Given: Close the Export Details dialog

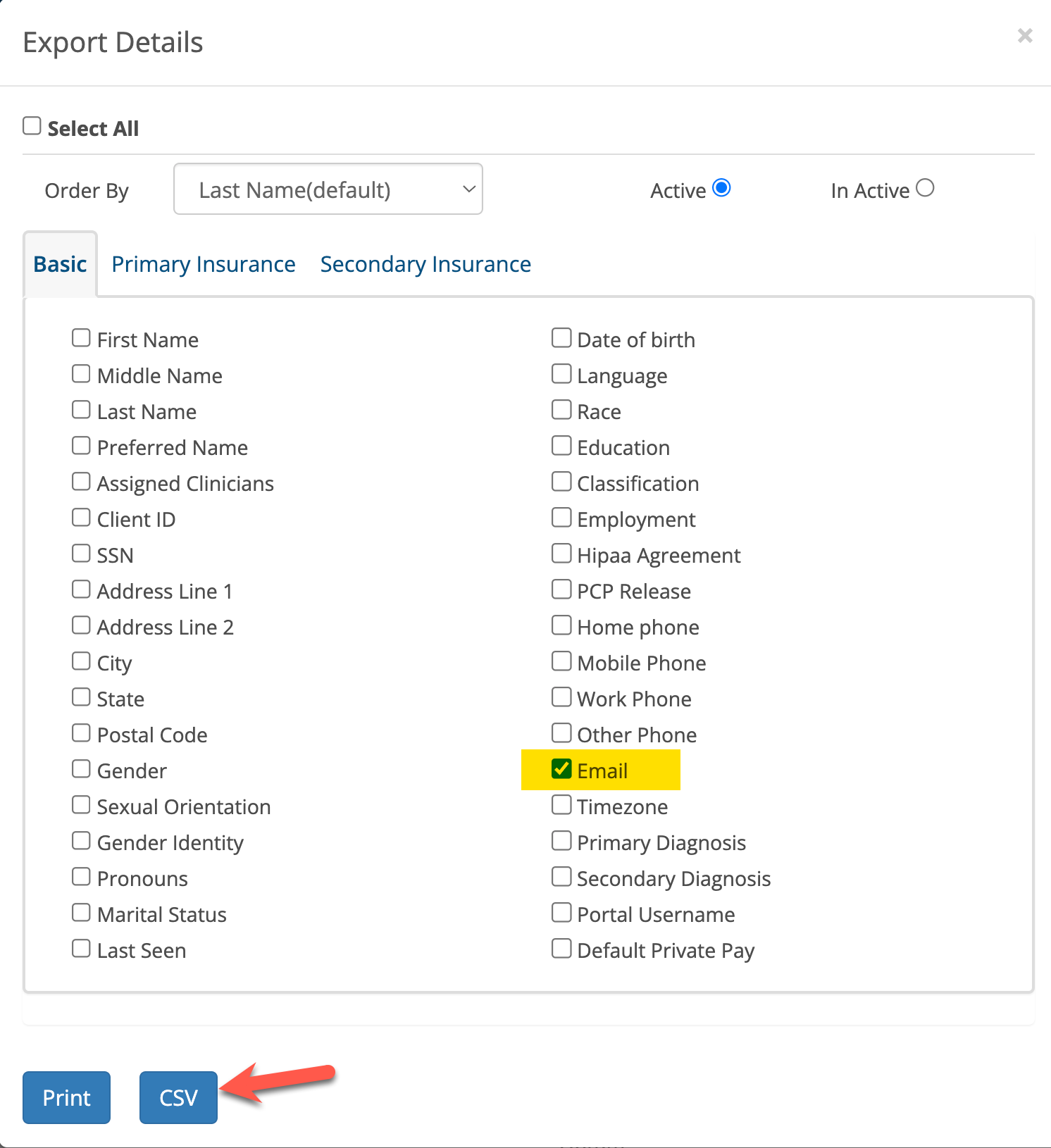Looking at the screenshot, I should 1024,35.
